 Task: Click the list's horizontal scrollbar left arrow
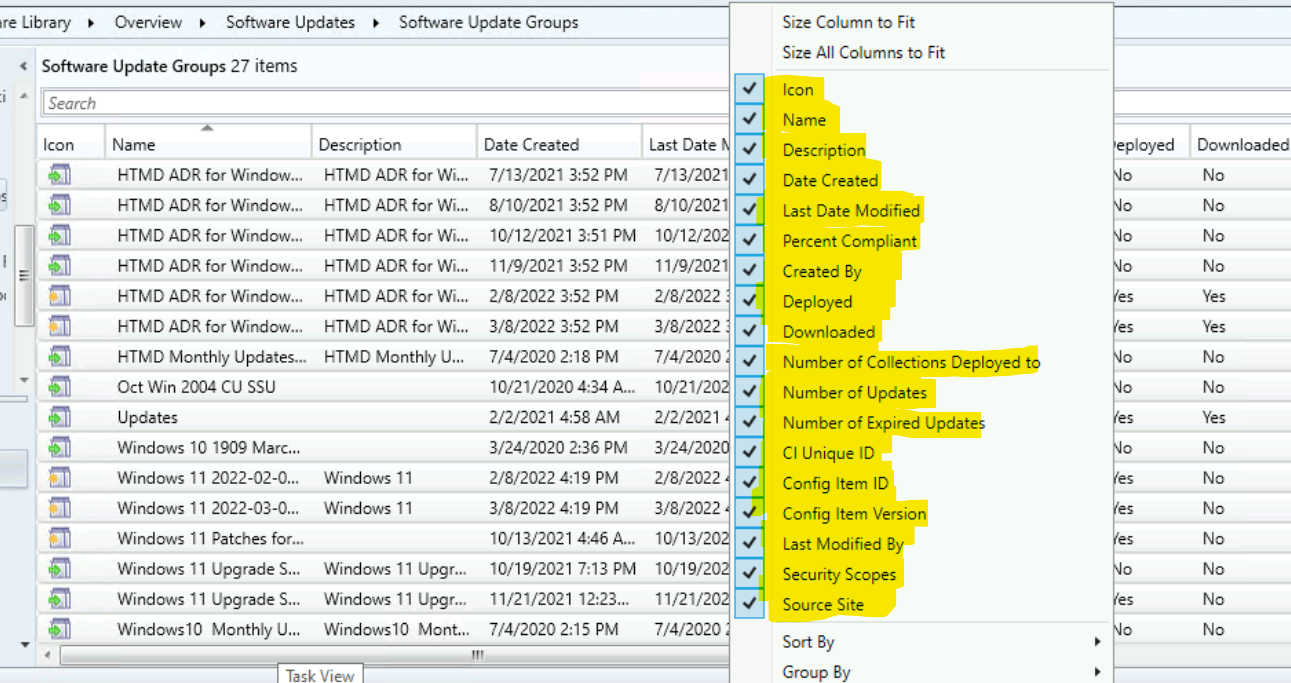(x=49, y=655)
